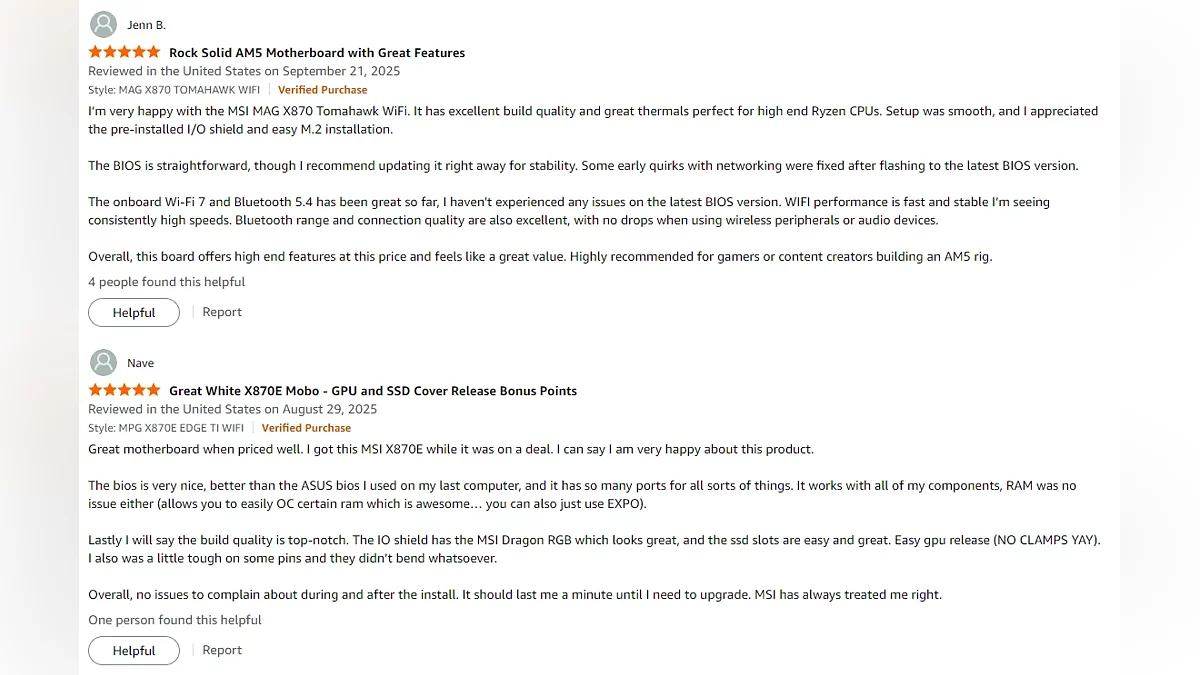Click the MPG X870E EDGE TI WIFI style label
Screen dimensions: 1200x675
click(166, 428)
